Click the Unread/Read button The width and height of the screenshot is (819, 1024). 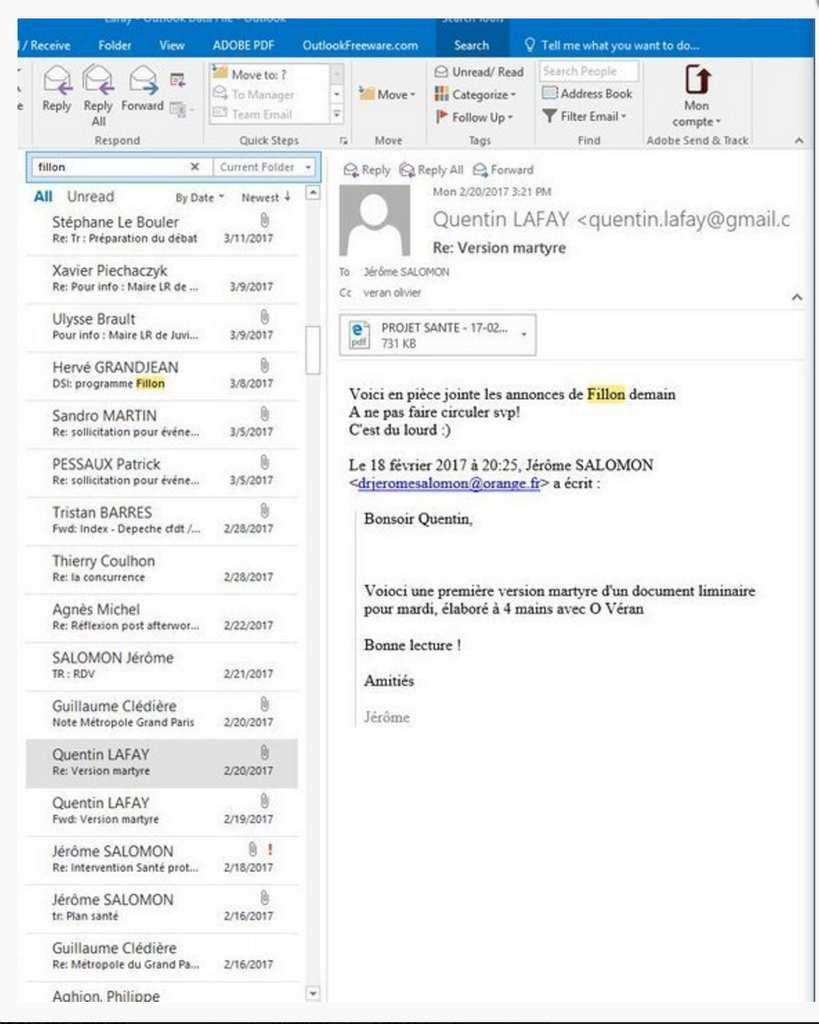click(479, 72)
